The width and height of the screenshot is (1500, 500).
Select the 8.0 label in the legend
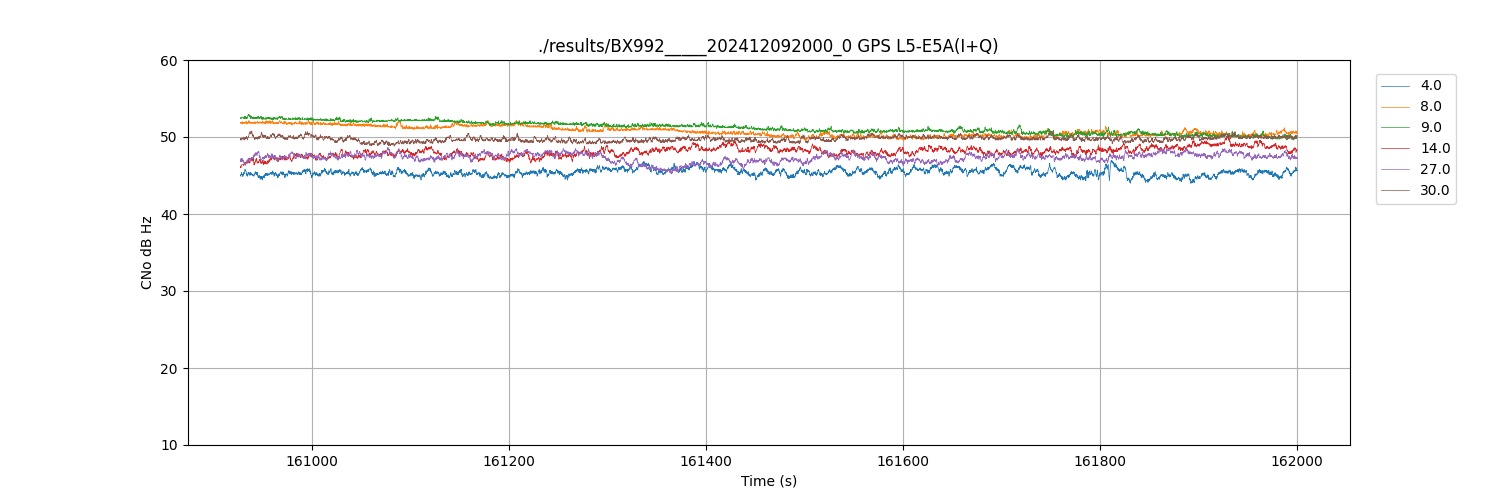click(x=1431, y=107)
